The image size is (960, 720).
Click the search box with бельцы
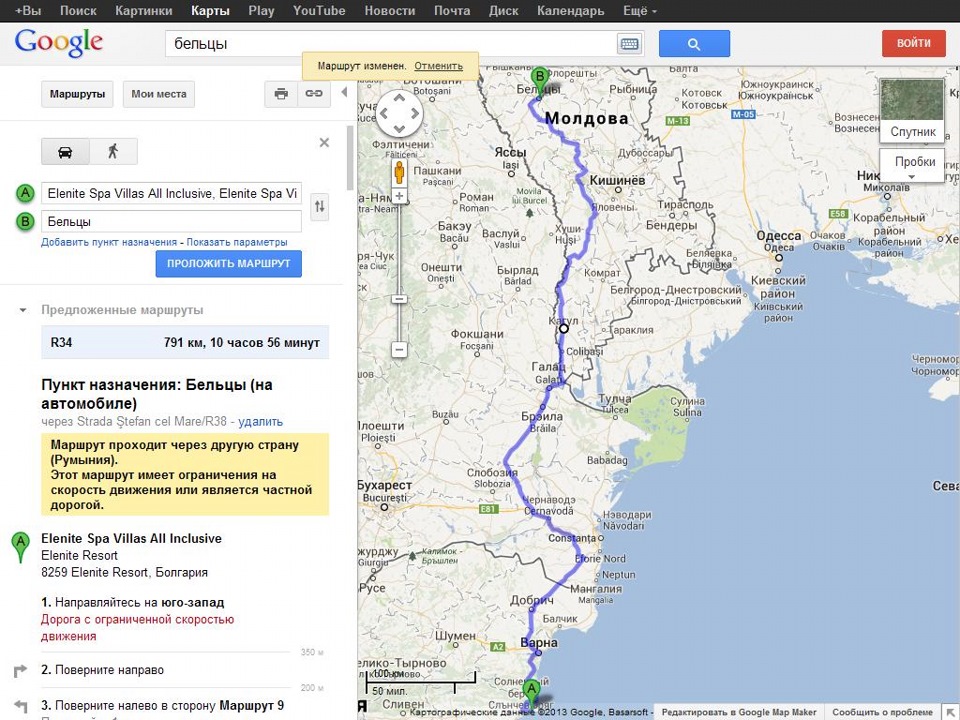tap(391, 44)
